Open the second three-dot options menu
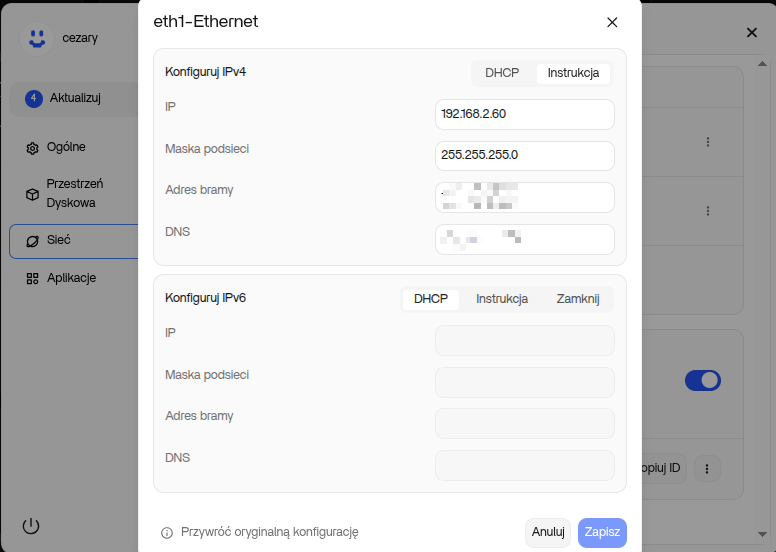 708,211
